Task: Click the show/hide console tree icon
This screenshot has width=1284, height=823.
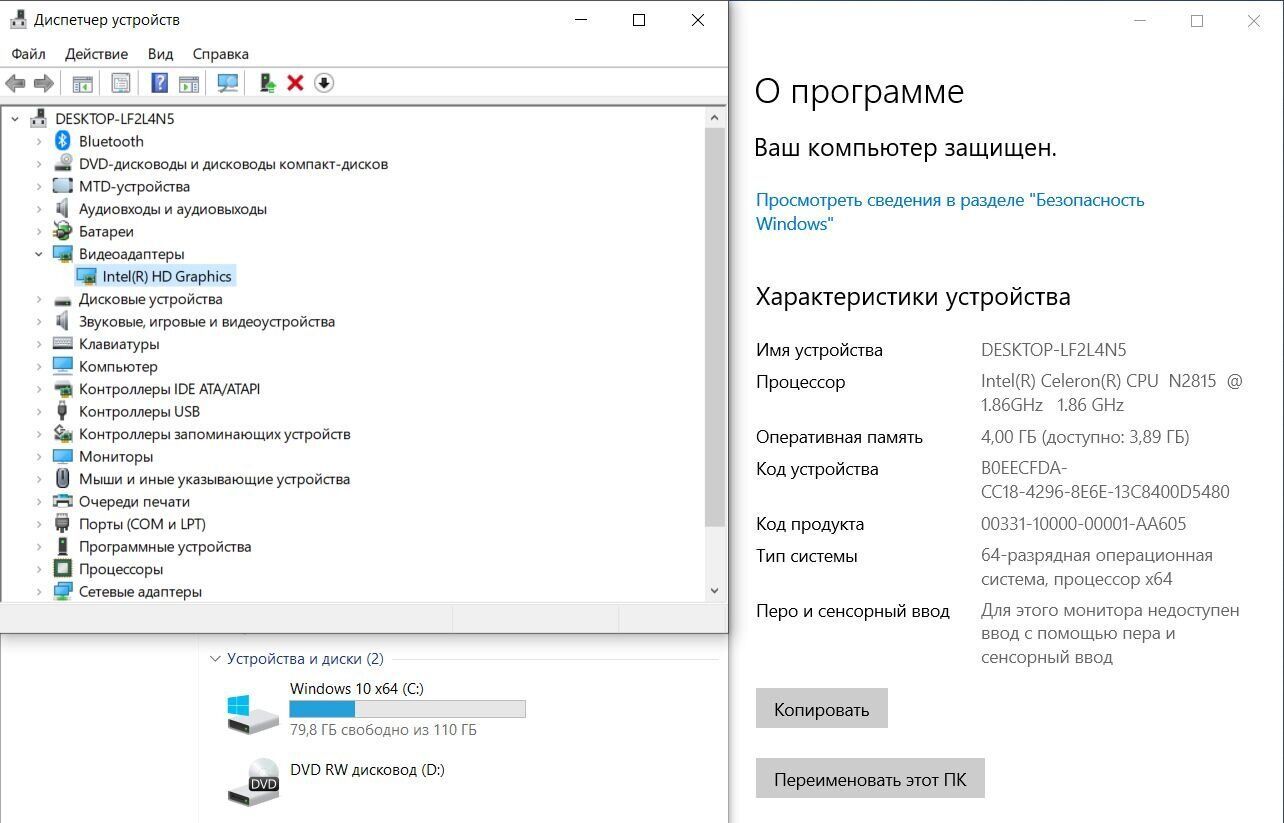Action: pyautogui.click(x=82, y=83)
